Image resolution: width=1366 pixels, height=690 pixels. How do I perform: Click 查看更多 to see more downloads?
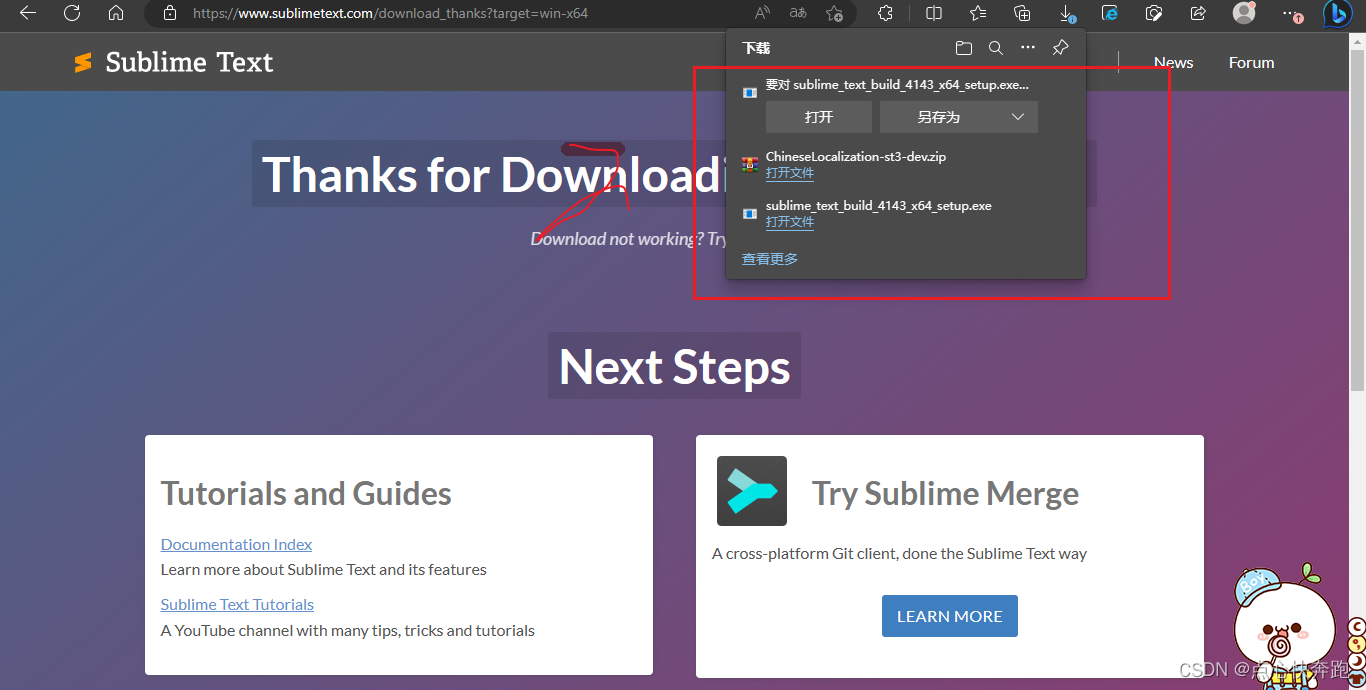(770, 259)
